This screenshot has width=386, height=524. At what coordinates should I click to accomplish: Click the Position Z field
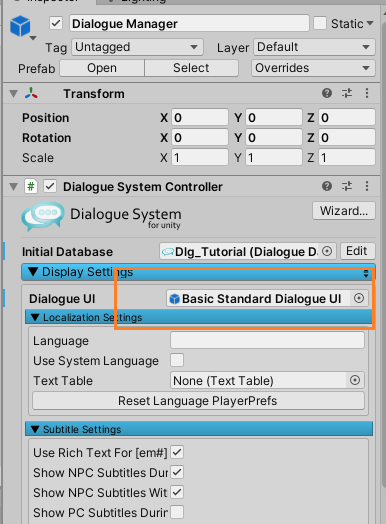[347, 118]
